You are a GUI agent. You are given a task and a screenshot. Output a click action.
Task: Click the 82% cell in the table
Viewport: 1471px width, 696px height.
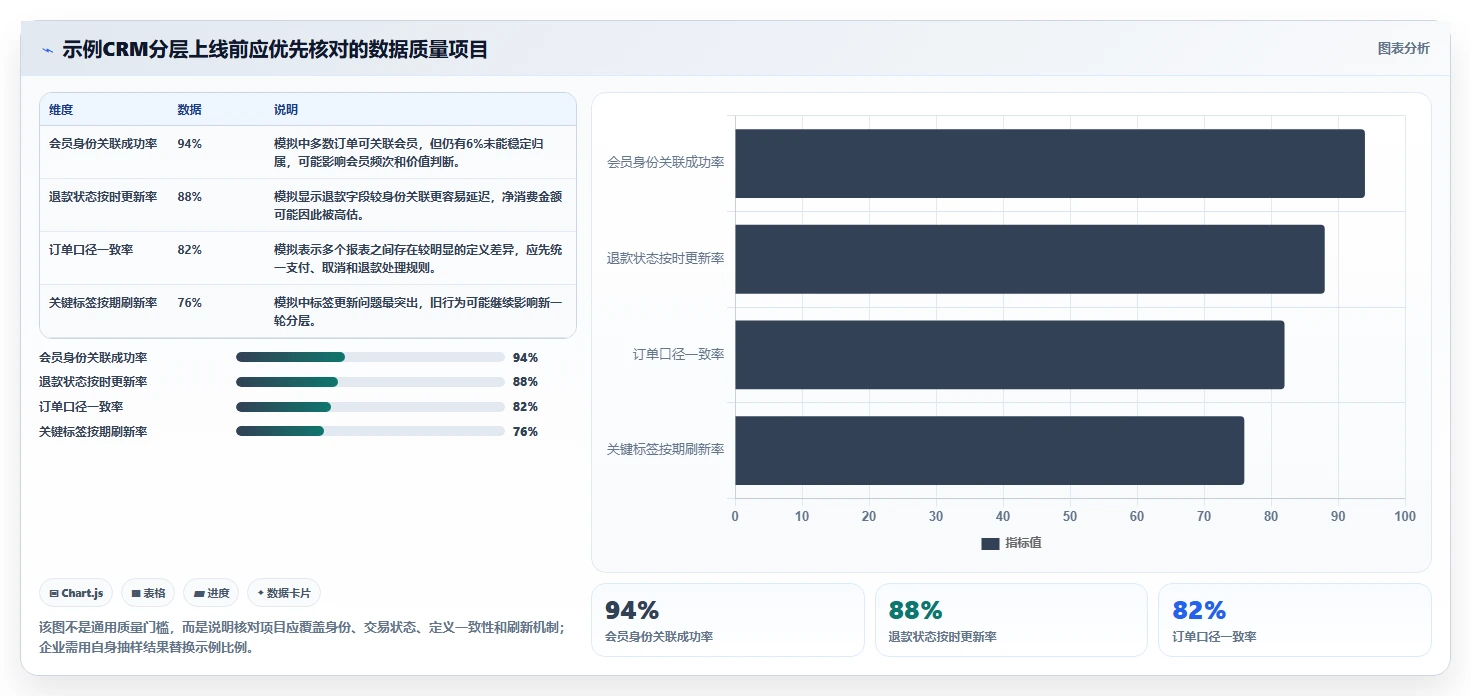[x=189, y=250]
